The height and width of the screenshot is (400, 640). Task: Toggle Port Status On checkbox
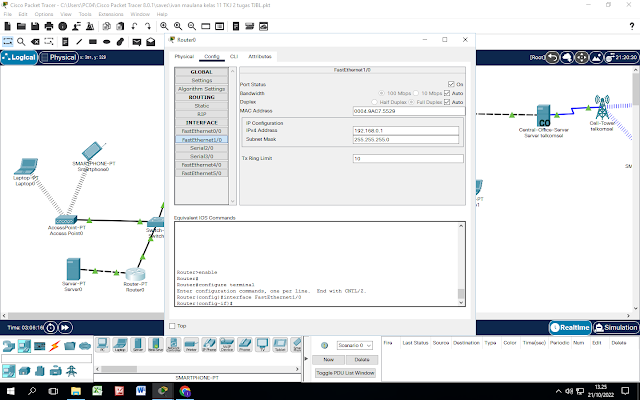pos(451,84)
